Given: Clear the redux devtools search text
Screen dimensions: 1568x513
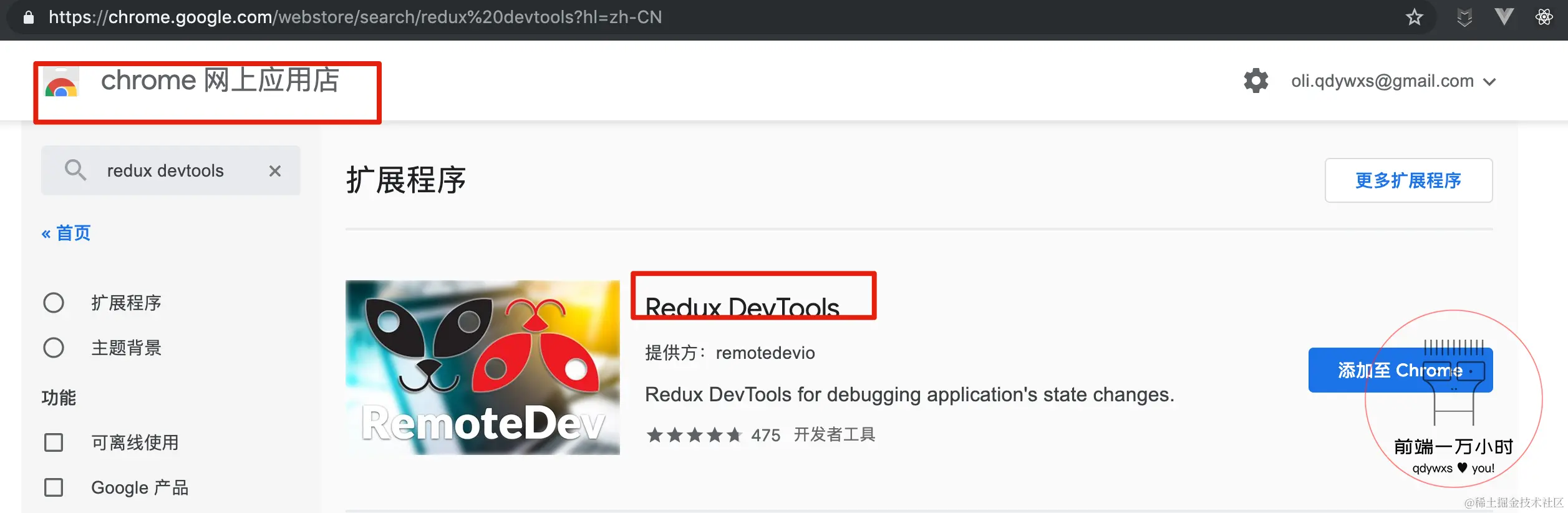Looking at the screenshot, I should pos(274,170).
